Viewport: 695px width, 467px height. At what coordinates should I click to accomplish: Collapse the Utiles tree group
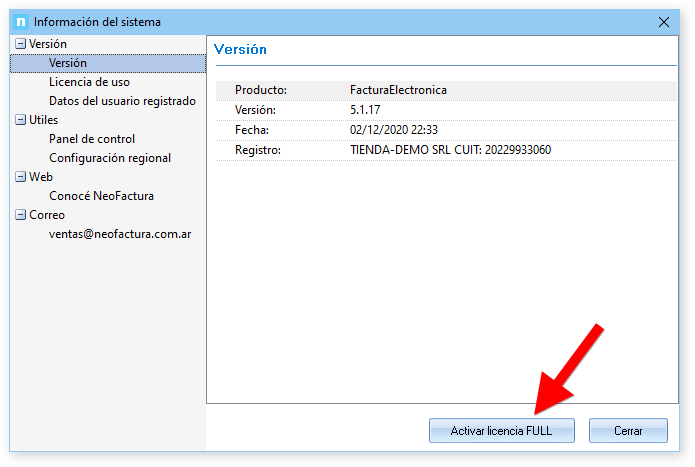click(20, 120)
